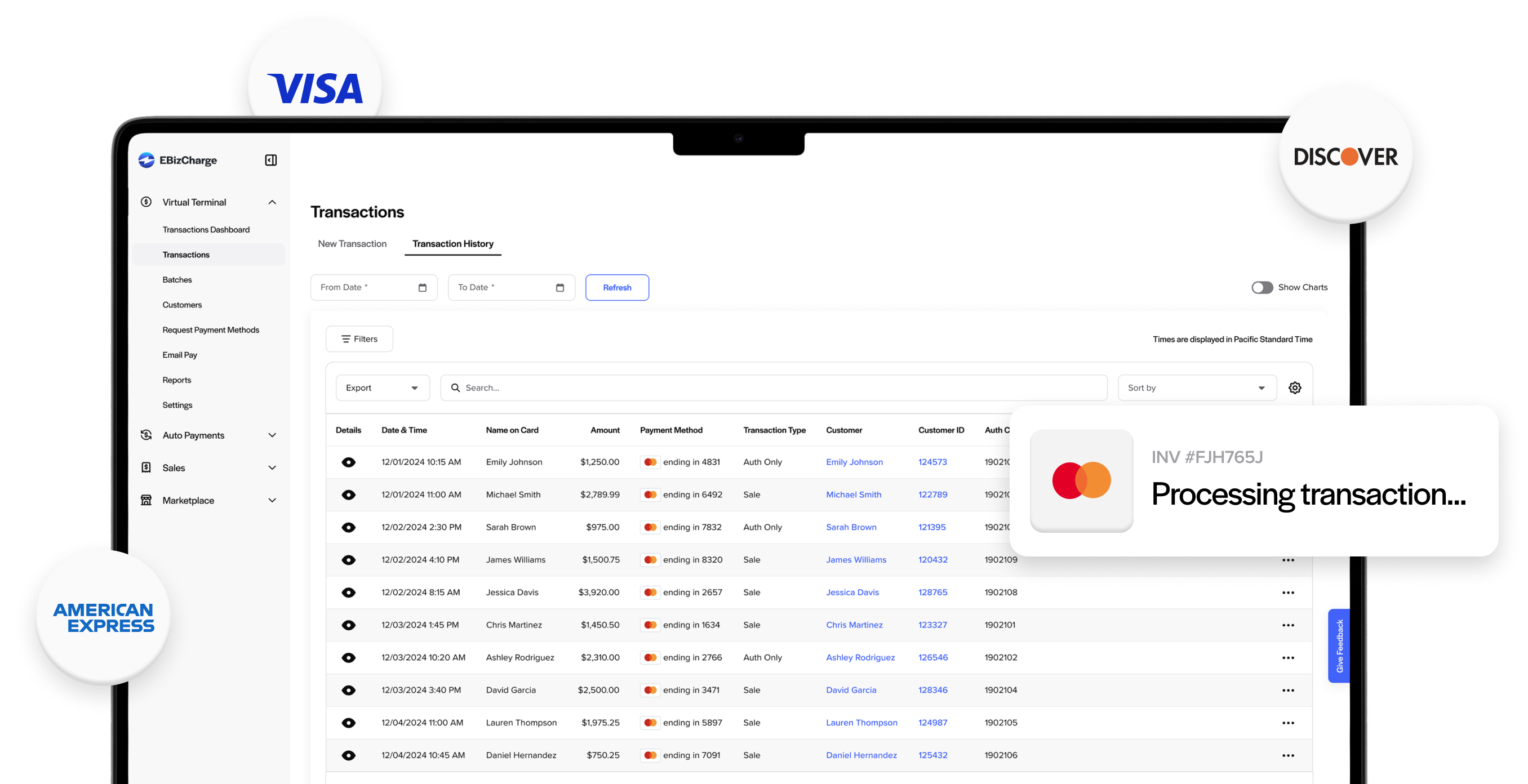Select Batches in the sidebar

[x=177, y=280]
